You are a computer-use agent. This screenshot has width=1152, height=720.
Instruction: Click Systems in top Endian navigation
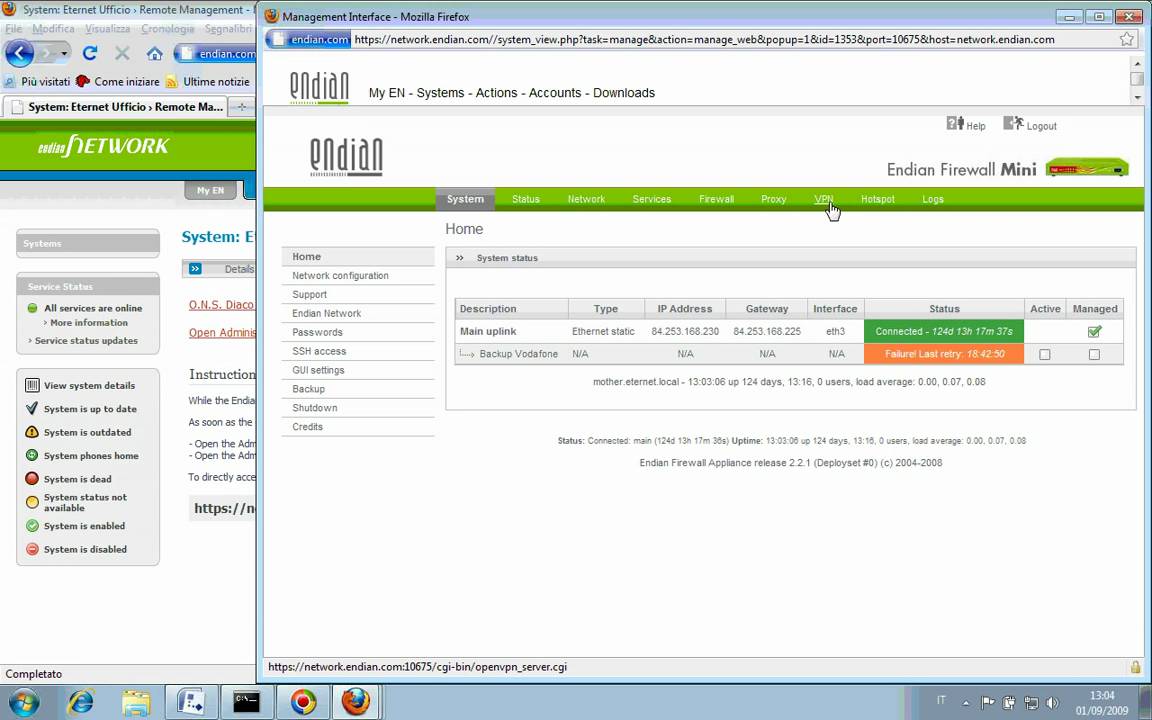440,93
